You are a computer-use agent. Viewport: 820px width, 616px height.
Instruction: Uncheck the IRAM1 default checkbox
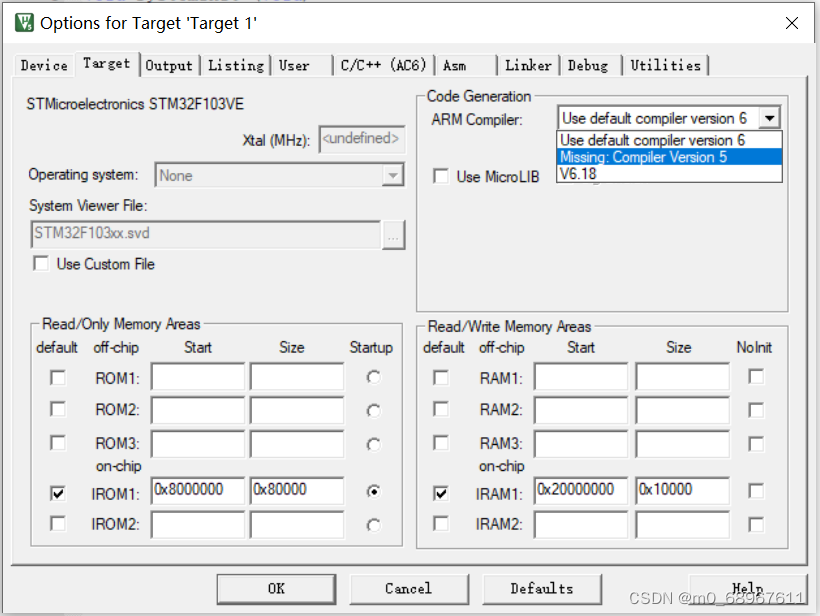441,493
